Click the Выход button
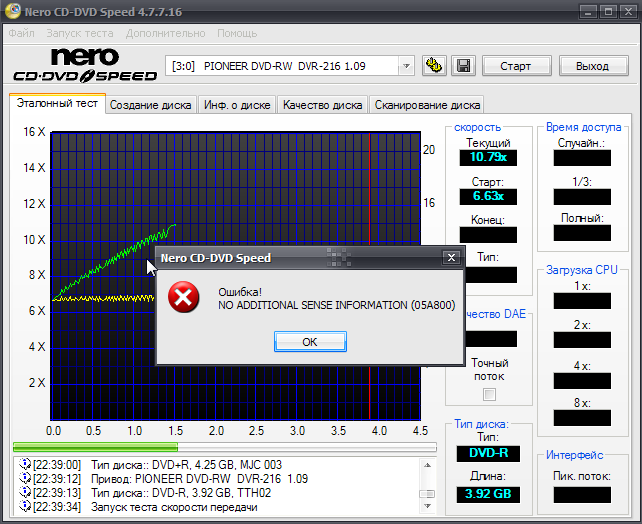 (x=592, y=66)
